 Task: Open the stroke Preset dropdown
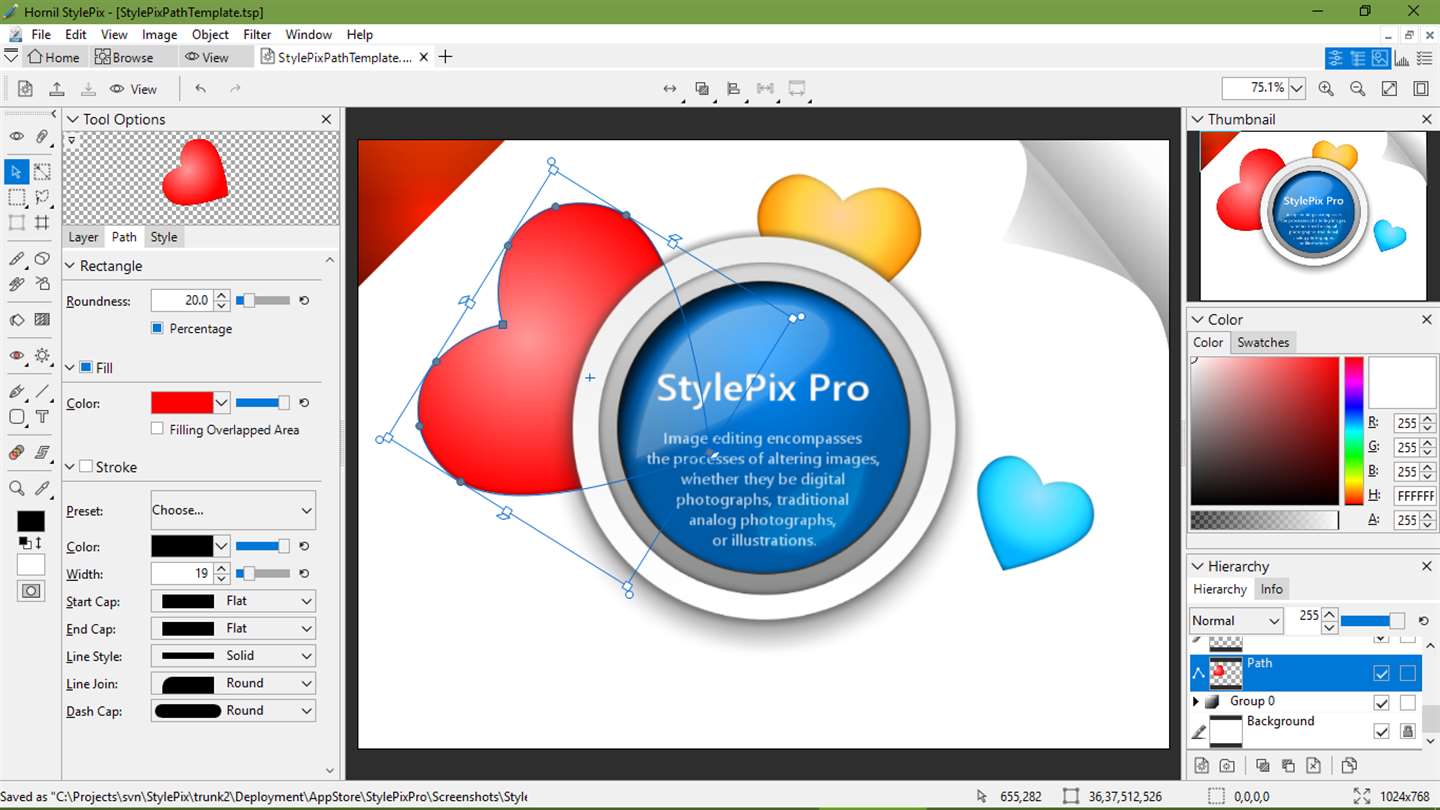click(x=233, y=510)
